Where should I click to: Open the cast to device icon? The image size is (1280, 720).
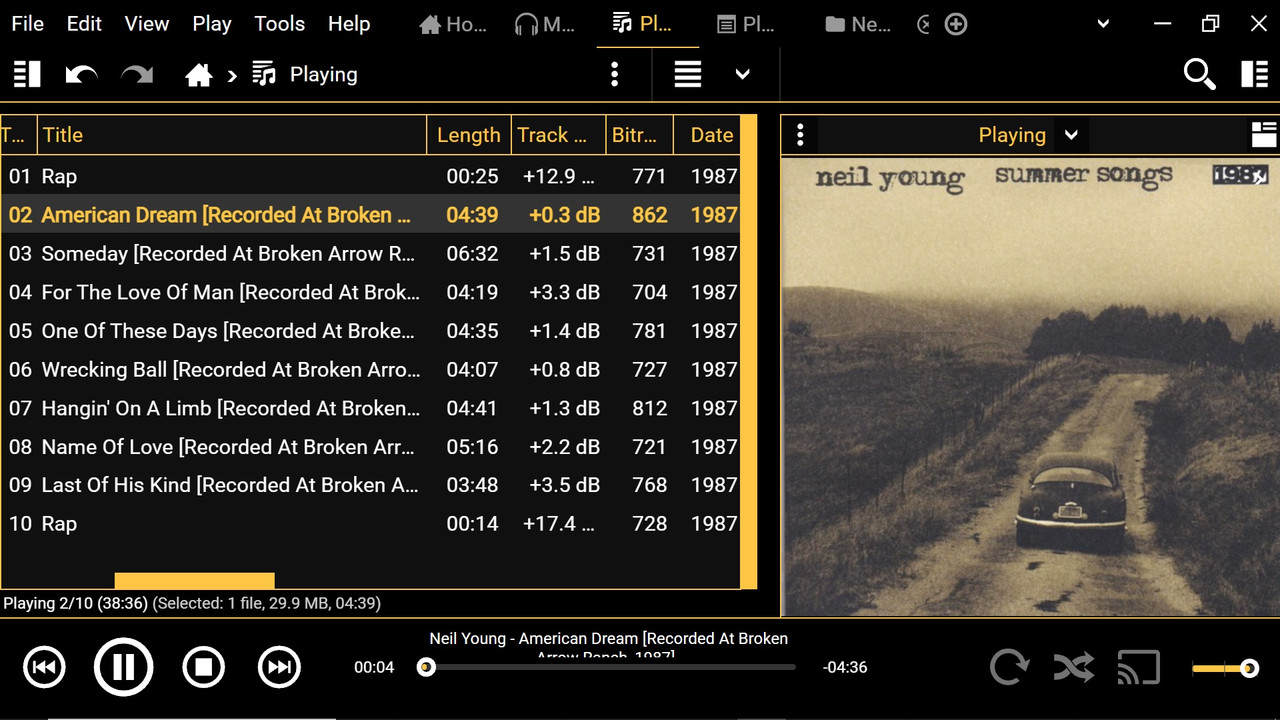1138,667
